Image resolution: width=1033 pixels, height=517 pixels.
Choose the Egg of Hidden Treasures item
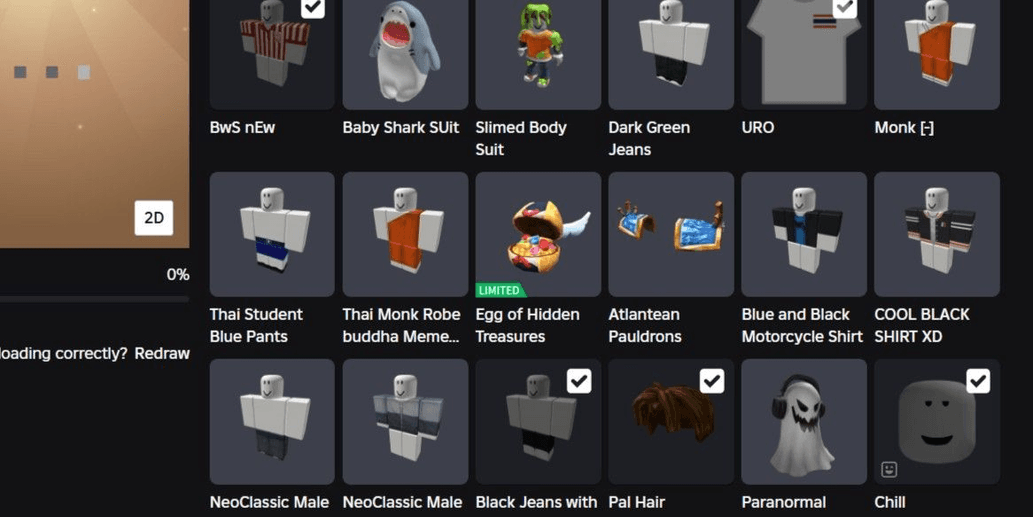click(538, 234)
